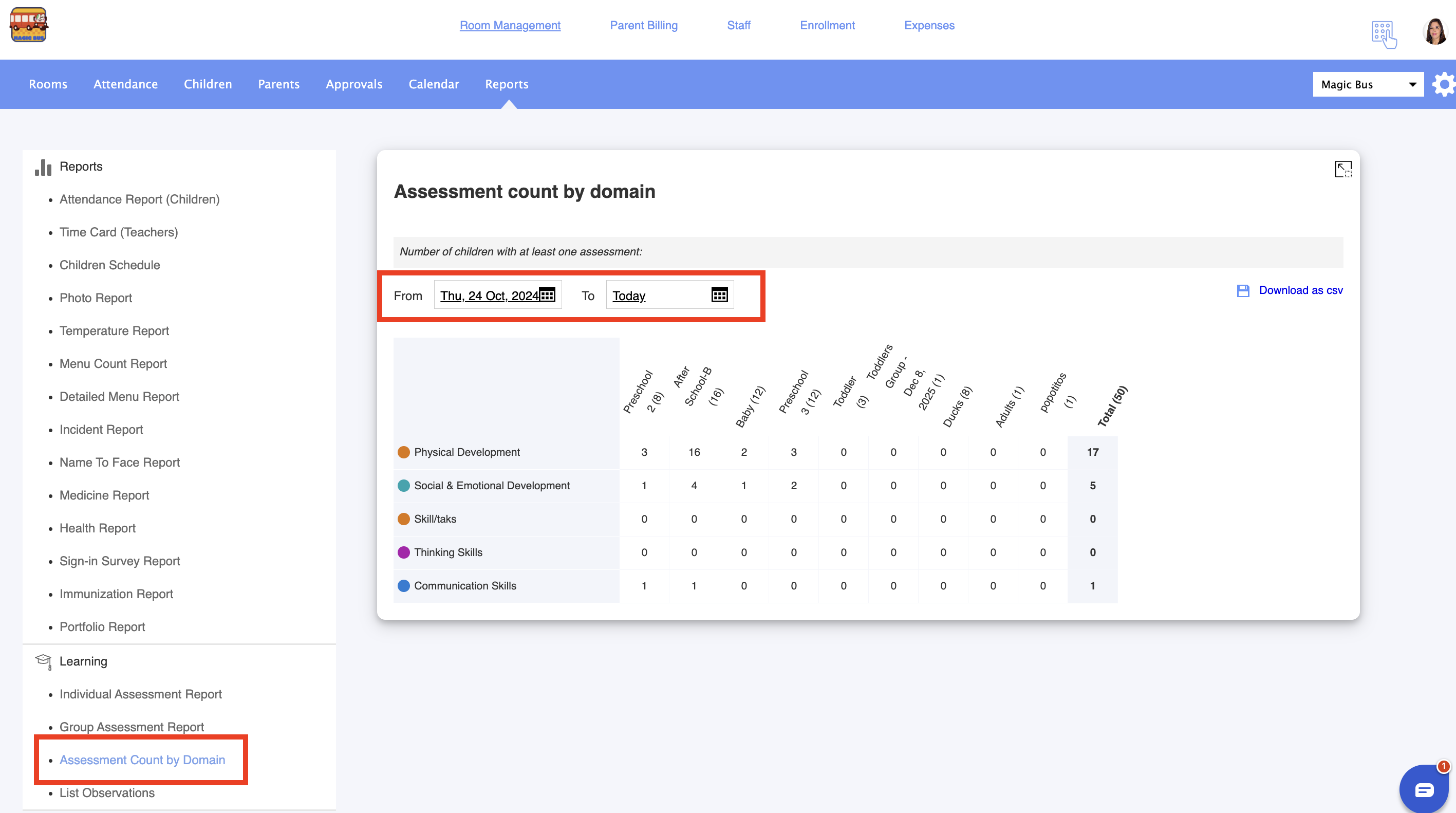Click the Download as csv link
This screenshot has height=813, width=1456.
click(1300, 290)
